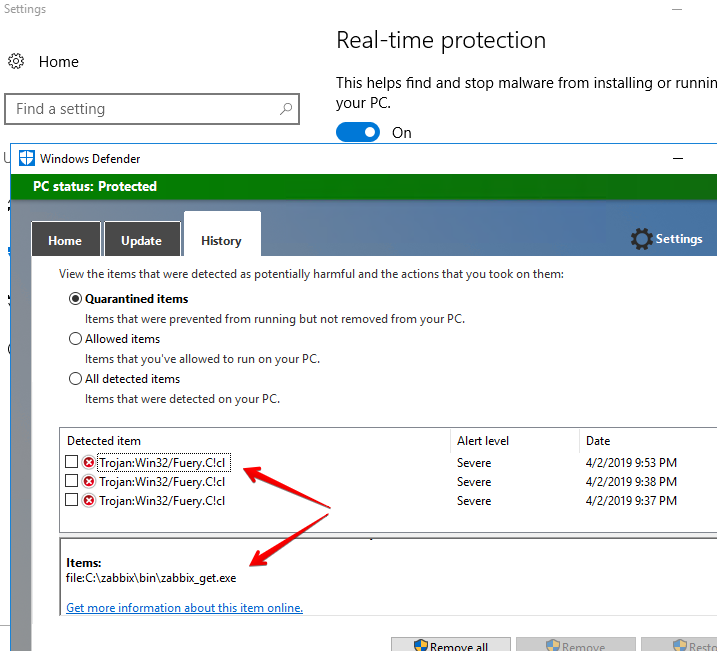Open Get more information about this item online
Image resolution: width=718 pixels, height=652 pixels.
185,608
